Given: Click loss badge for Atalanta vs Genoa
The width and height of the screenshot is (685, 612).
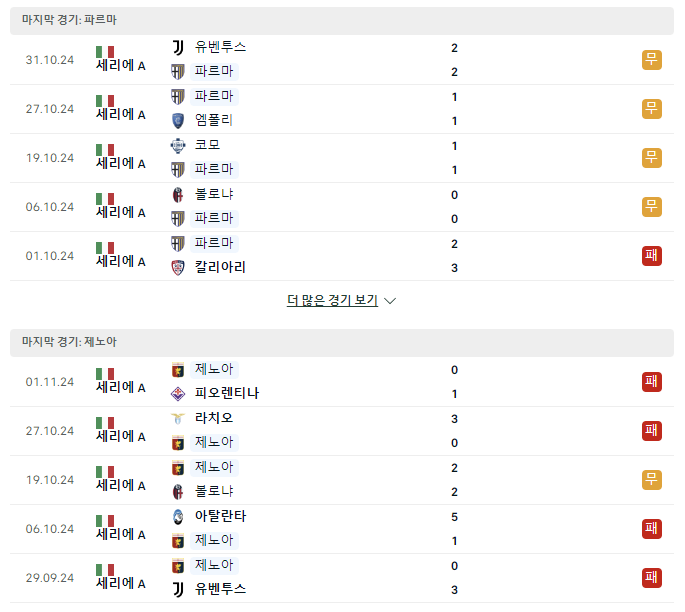Looking at the screenshot, I should pyautogui.click(x=652, y=529).
